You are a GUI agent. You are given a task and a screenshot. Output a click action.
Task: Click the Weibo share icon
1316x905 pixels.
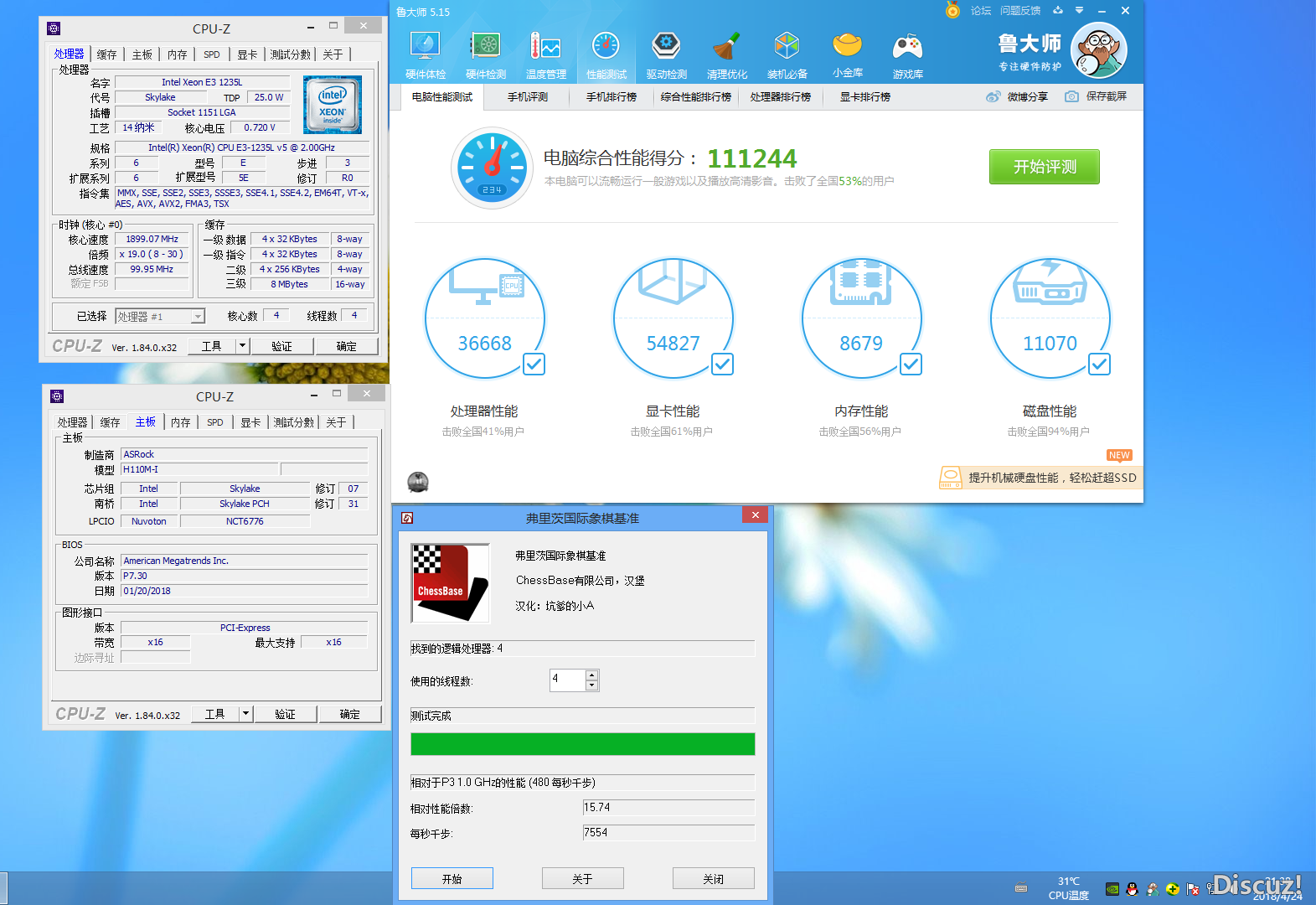point(993,96)
